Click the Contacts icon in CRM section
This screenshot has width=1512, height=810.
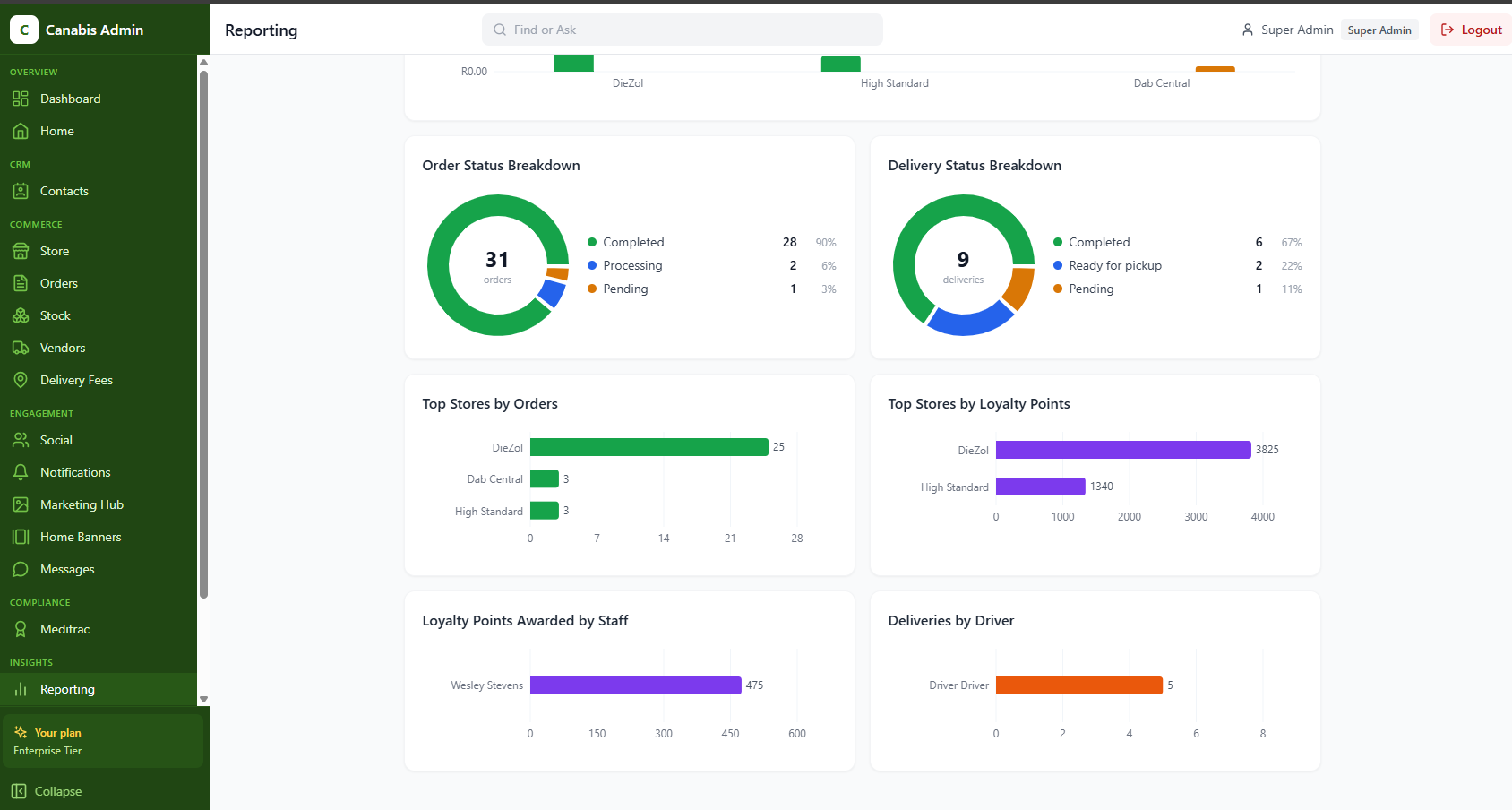pos(21,191)
